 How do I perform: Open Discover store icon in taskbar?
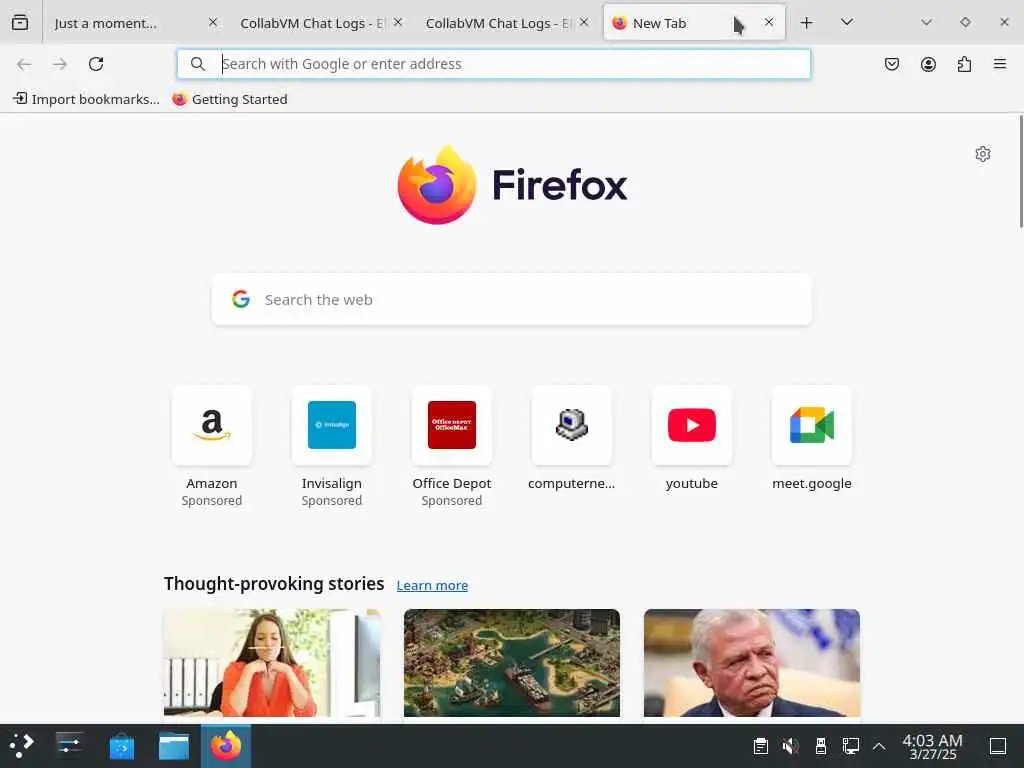(x=121, y=746)
